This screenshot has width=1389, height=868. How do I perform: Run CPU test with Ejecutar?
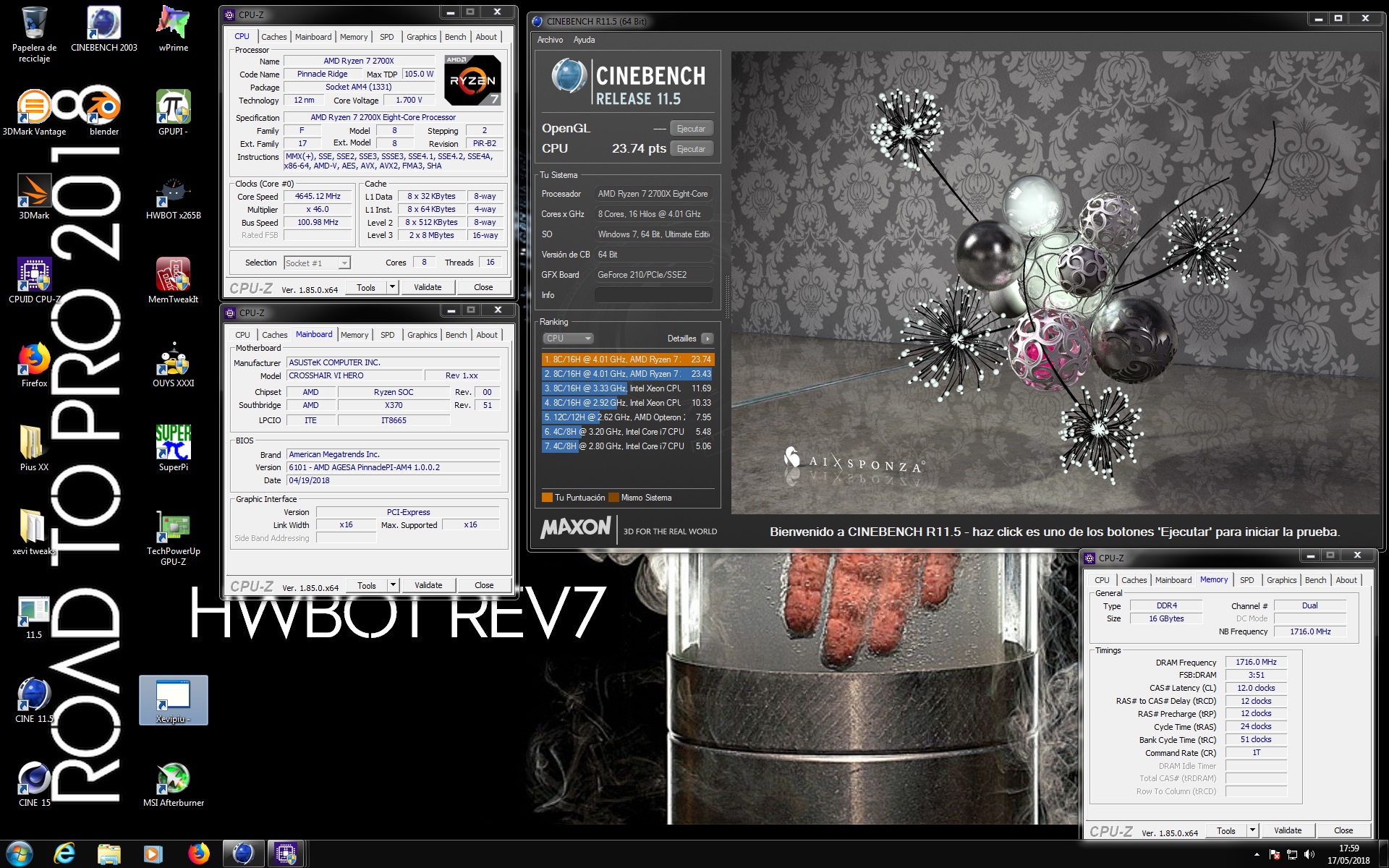(x=691, y=149)
